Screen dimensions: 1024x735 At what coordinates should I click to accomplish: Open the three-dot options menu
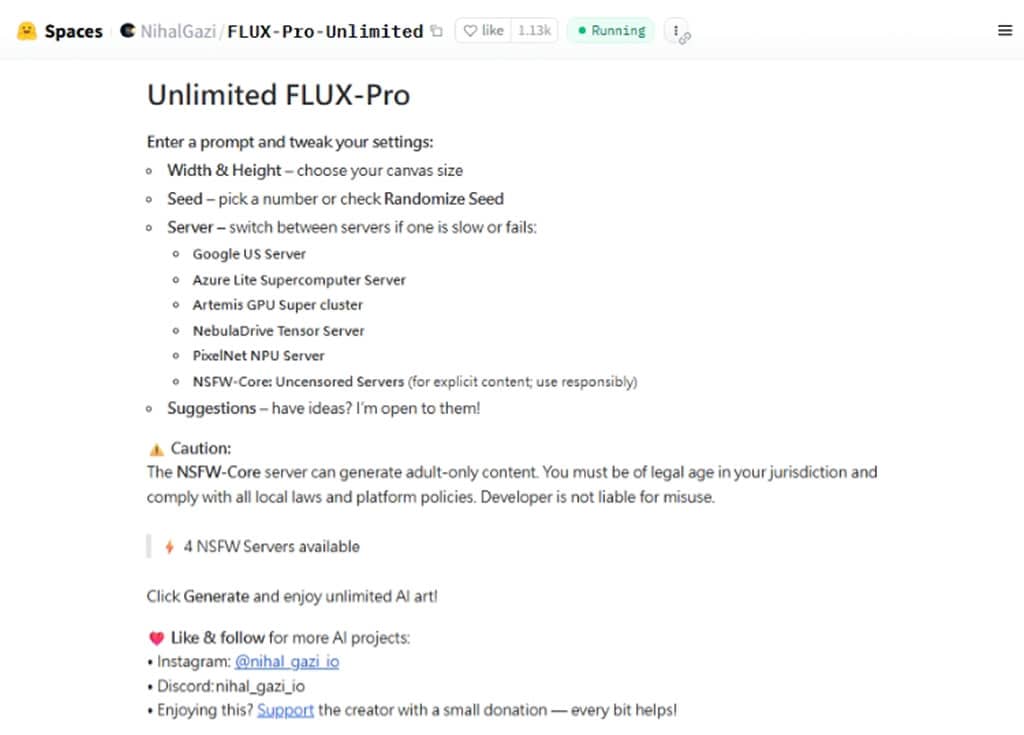tap(676, 30)
